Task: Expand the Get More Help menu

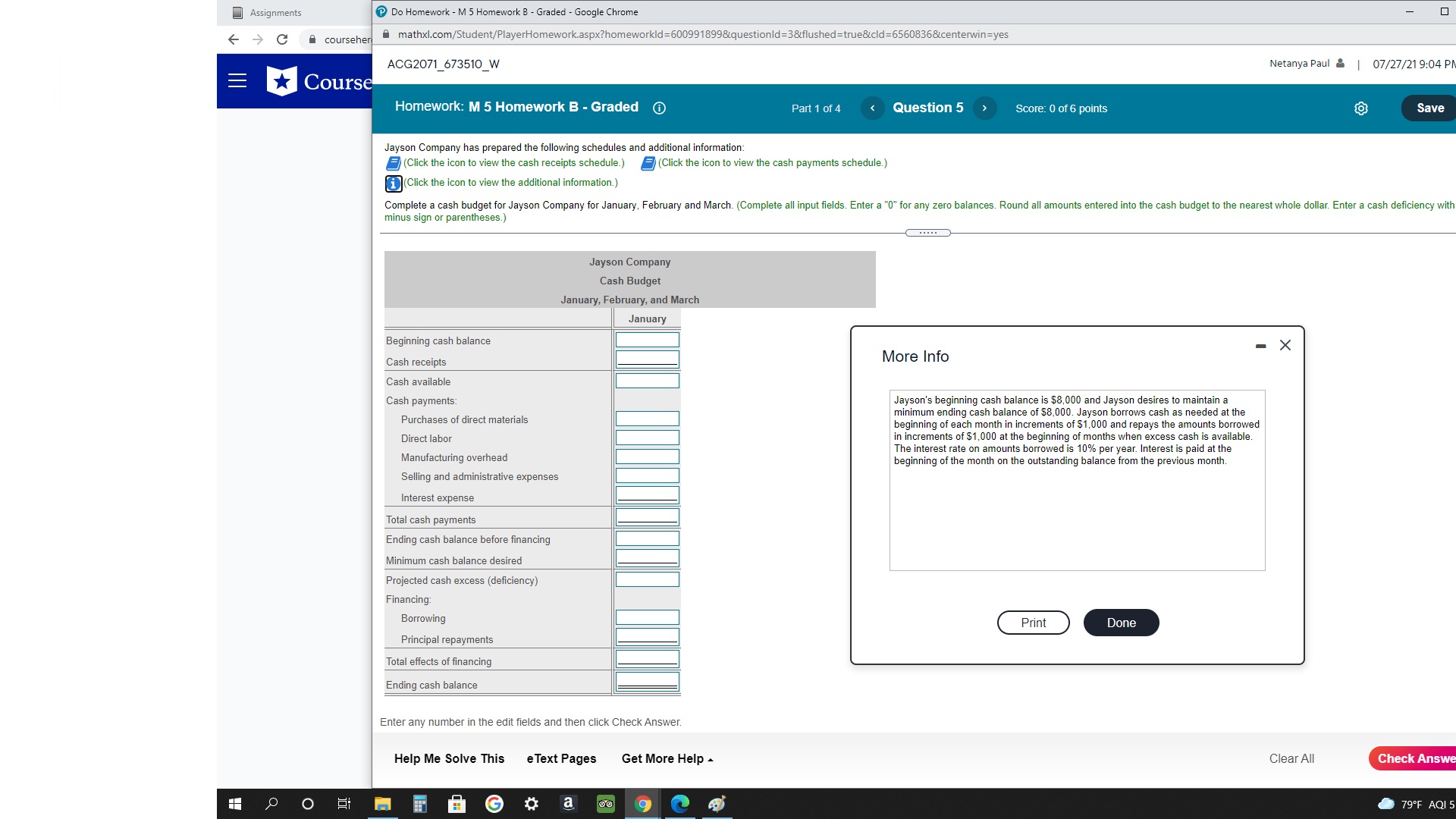Action: 667,759
